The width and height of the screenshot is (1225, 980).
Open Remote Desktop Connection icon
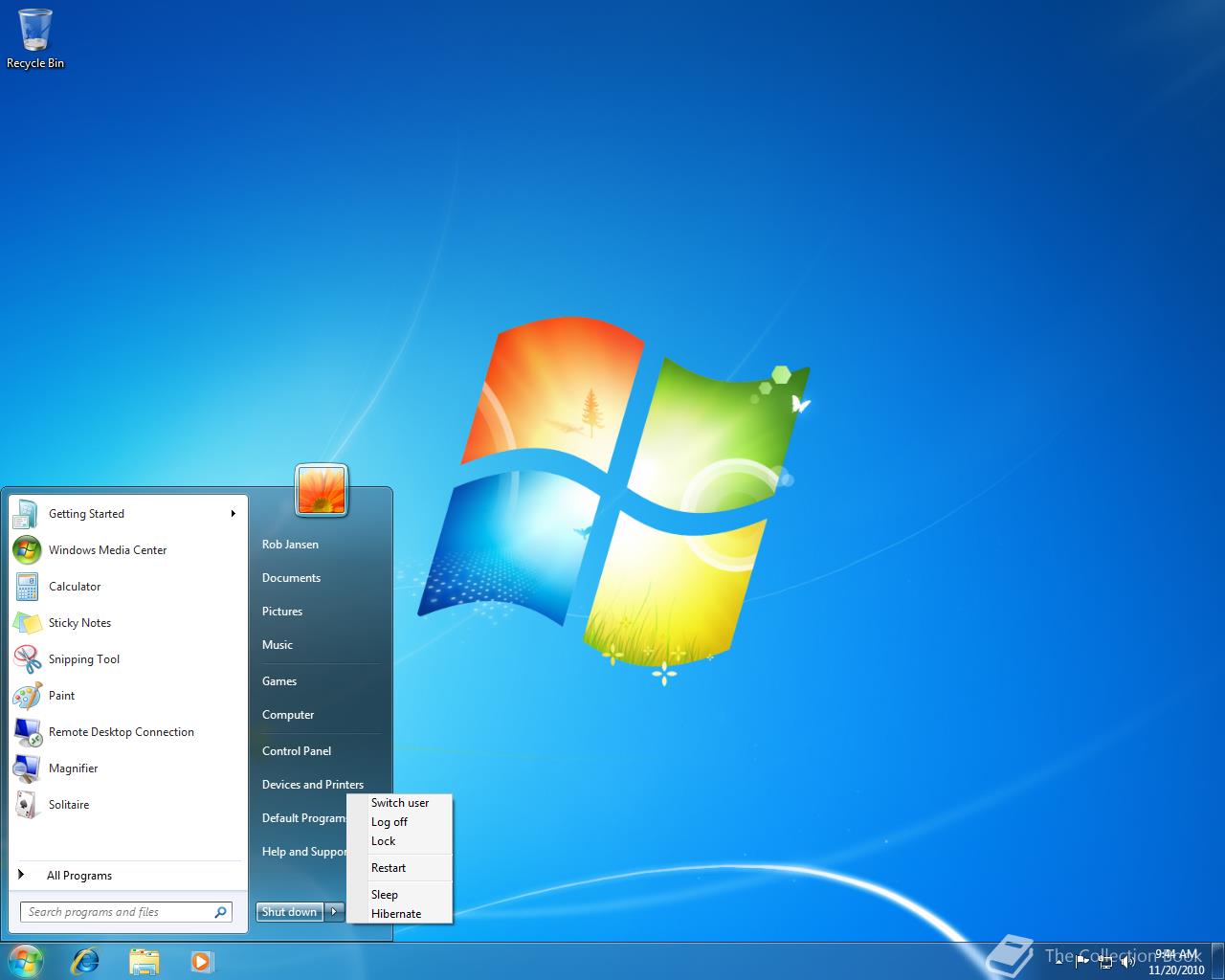tap(26, 732)
